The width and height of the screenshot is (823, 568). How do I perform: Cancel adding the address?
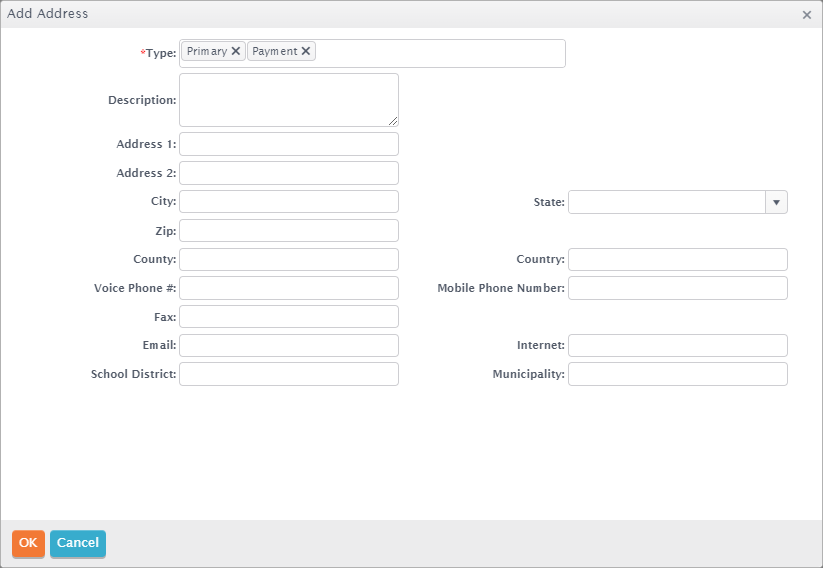coord(78,543)
